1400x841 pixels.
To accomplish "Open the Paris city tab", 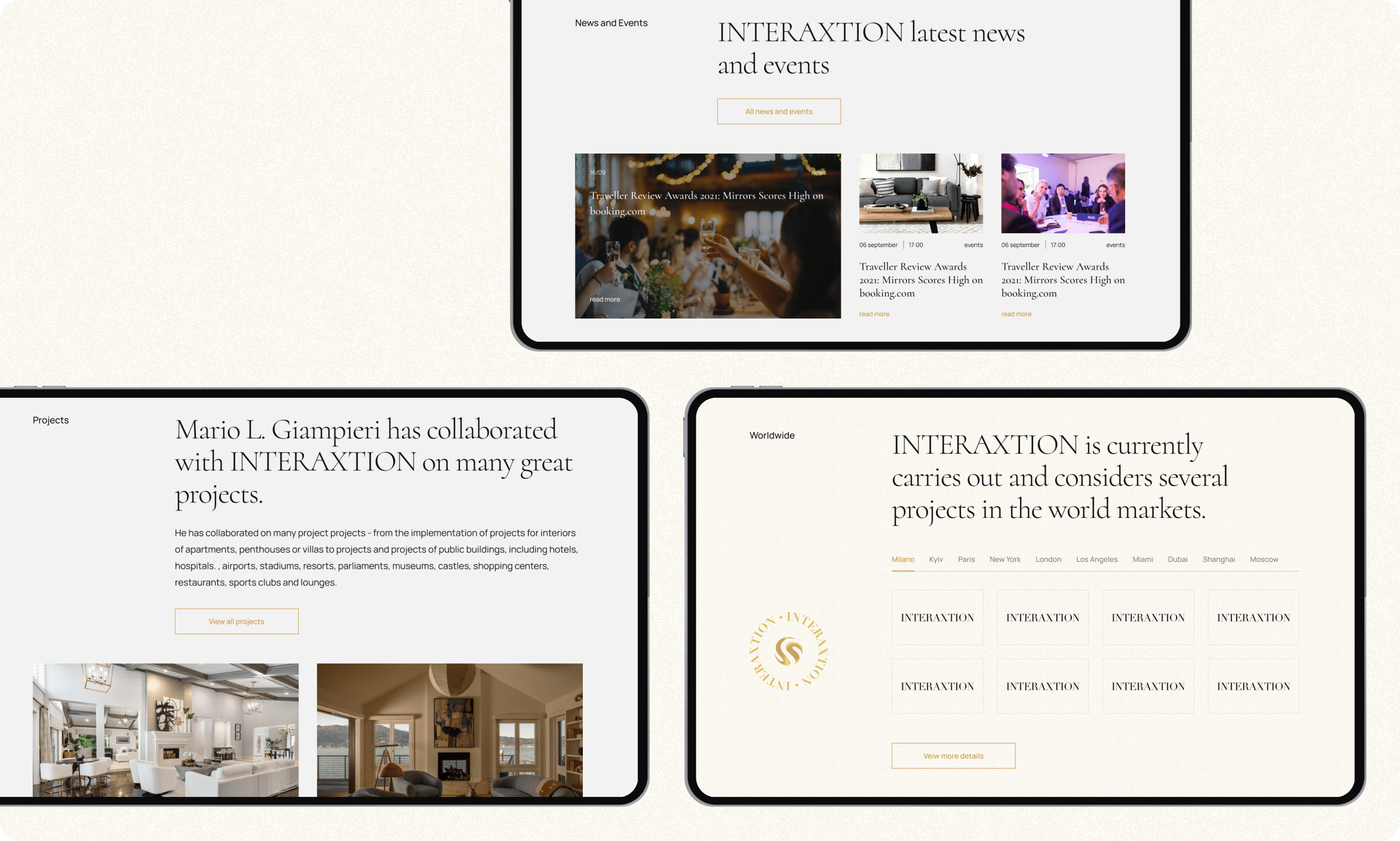I will tap(966, 559).
